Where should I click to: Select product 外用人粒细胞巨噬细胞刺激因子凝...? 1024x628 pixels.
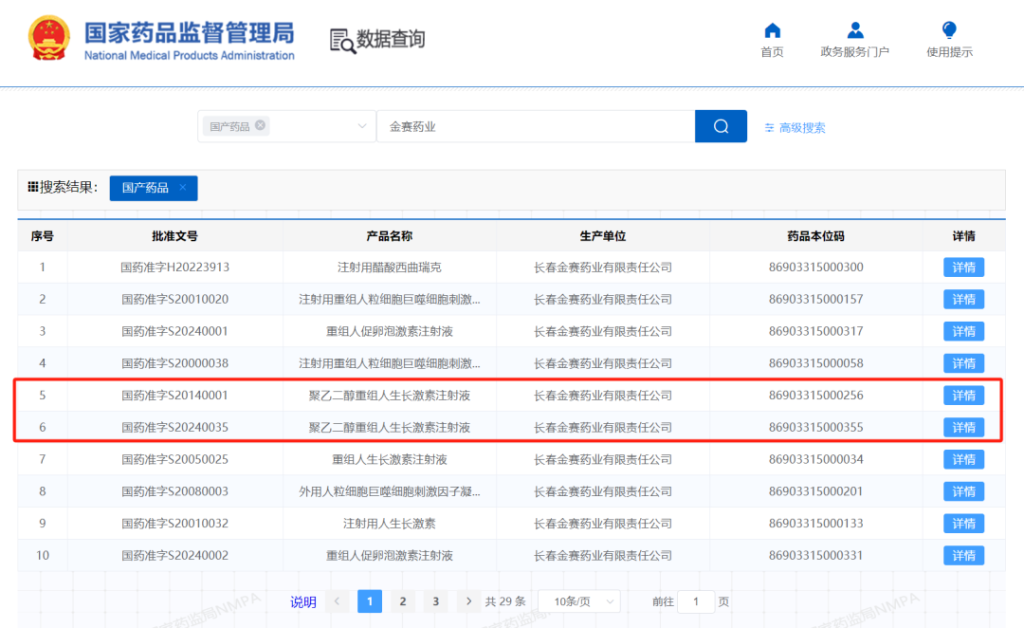pyautogui.click(x=389, y=491)
